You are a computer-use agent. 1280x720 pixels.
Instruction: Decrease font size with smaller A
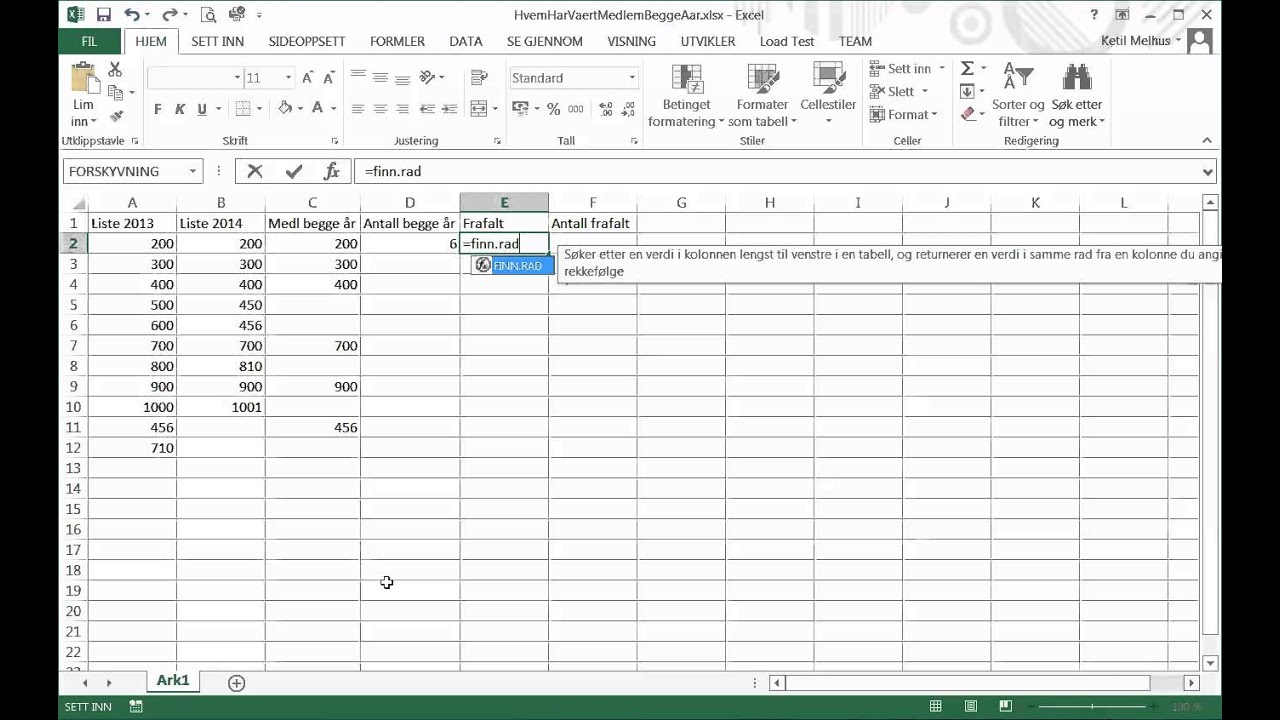(x=330, y=78)
